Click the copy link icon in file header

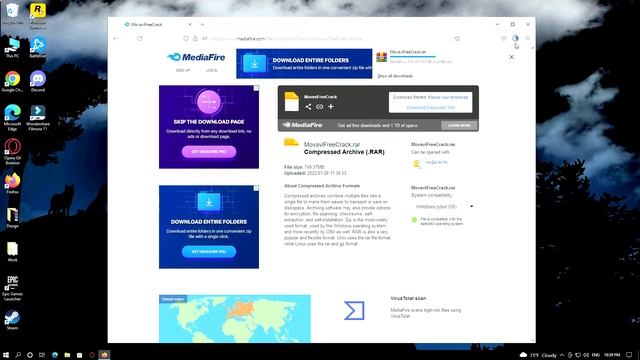tap(320, 107)
